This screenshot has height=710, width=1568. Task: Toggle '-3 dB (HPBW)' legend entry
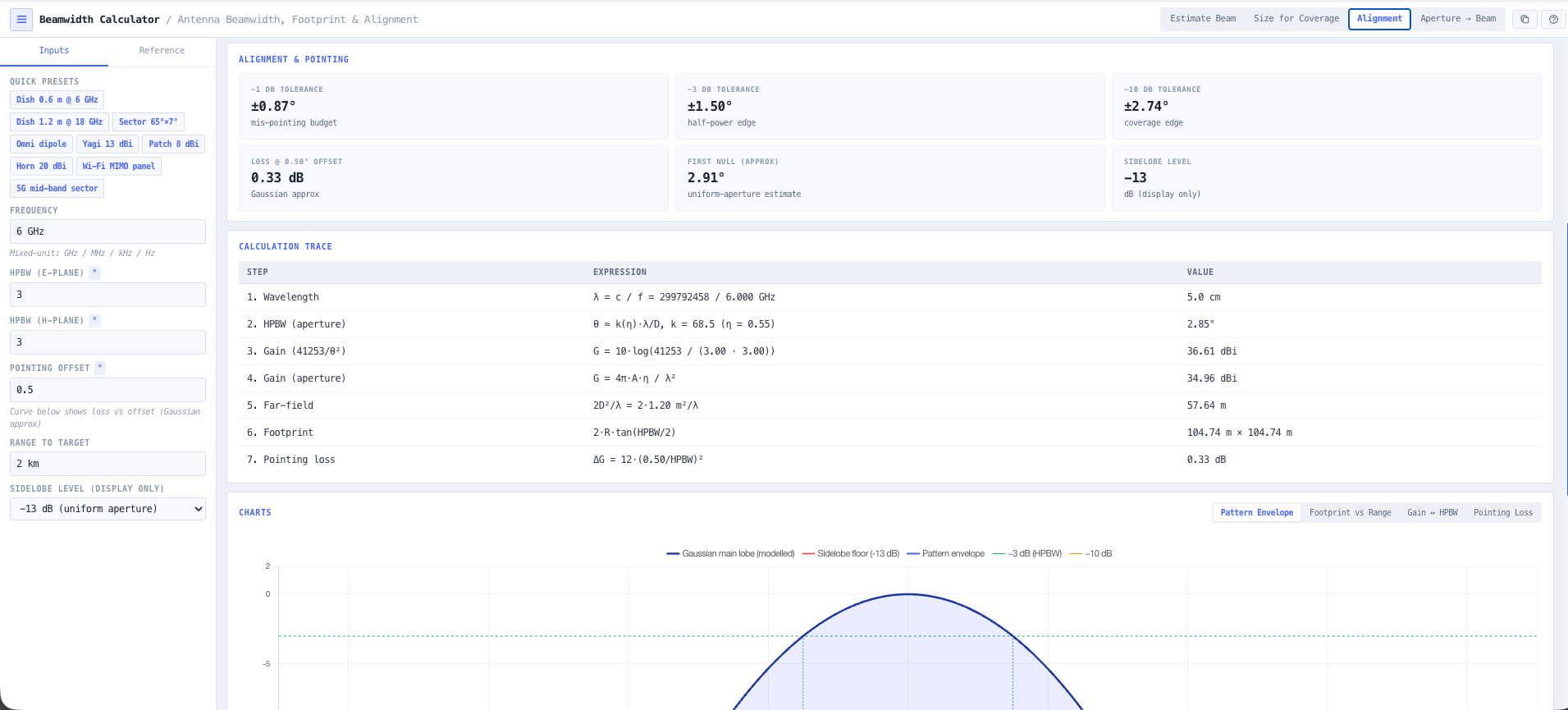pyautogui.click(x=1026, y=554)
